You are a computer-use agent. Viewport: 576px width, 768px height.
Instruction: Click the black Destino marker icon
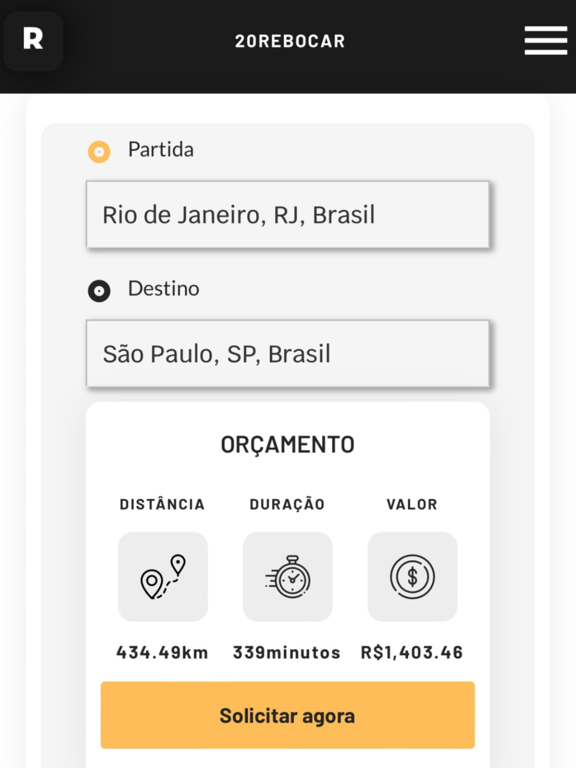tap(99, 290)
